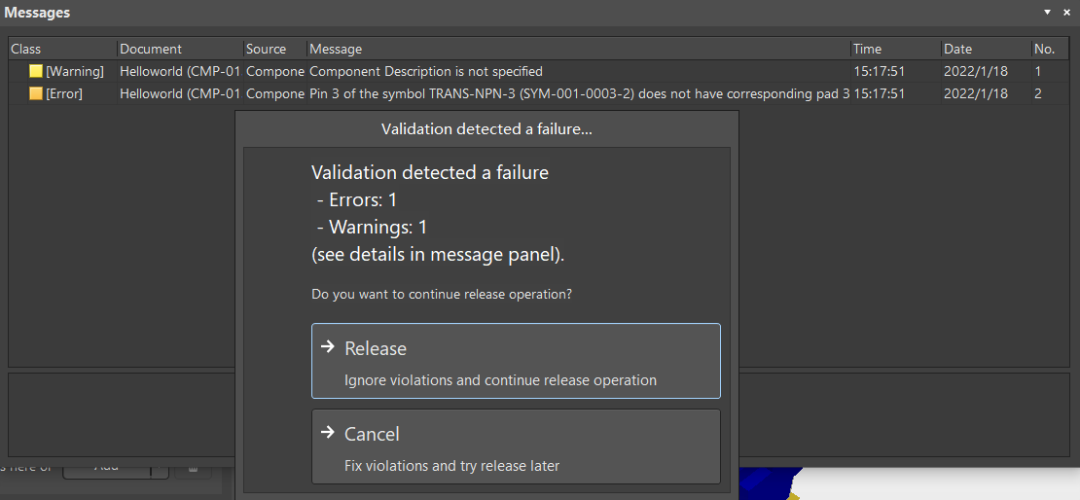Choose Release to ignore violations and continue
This screenshot has width=1080, height=500.
516,361
